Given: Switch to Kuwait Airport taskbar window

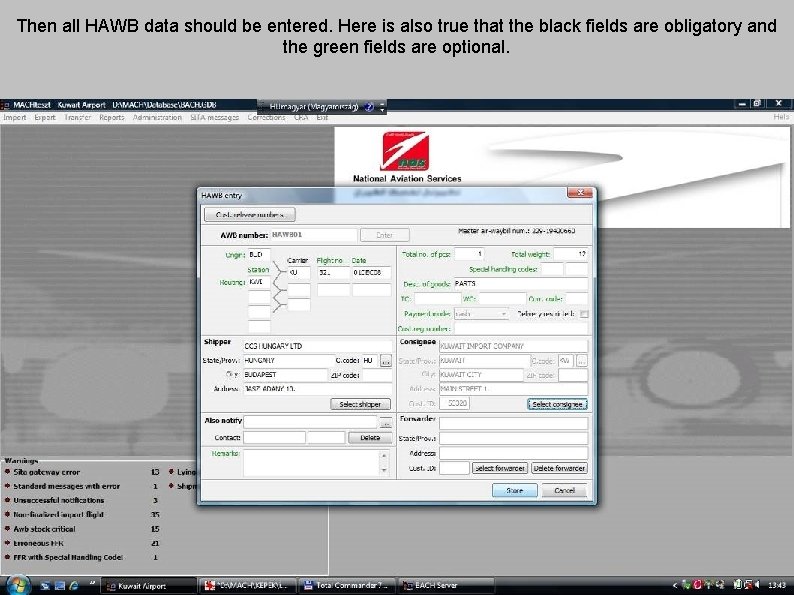Looking at the screenshot, I should coord(148,586).
